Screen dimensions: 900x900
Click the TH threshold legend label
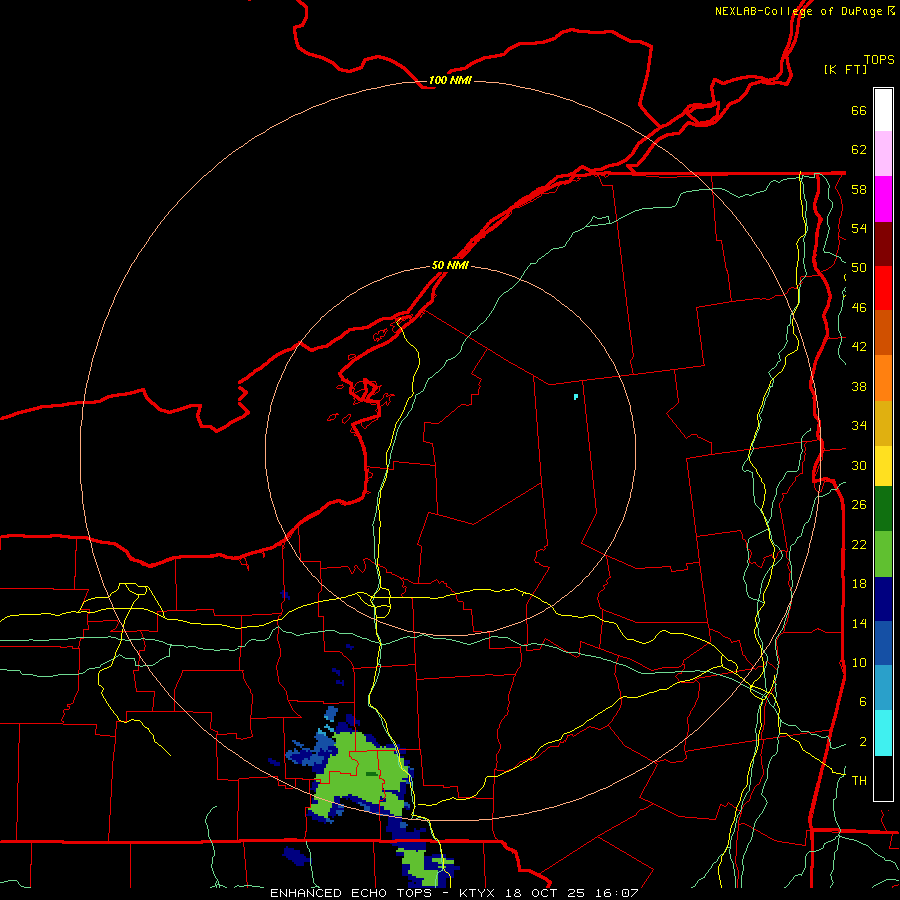tap(859, 781)
